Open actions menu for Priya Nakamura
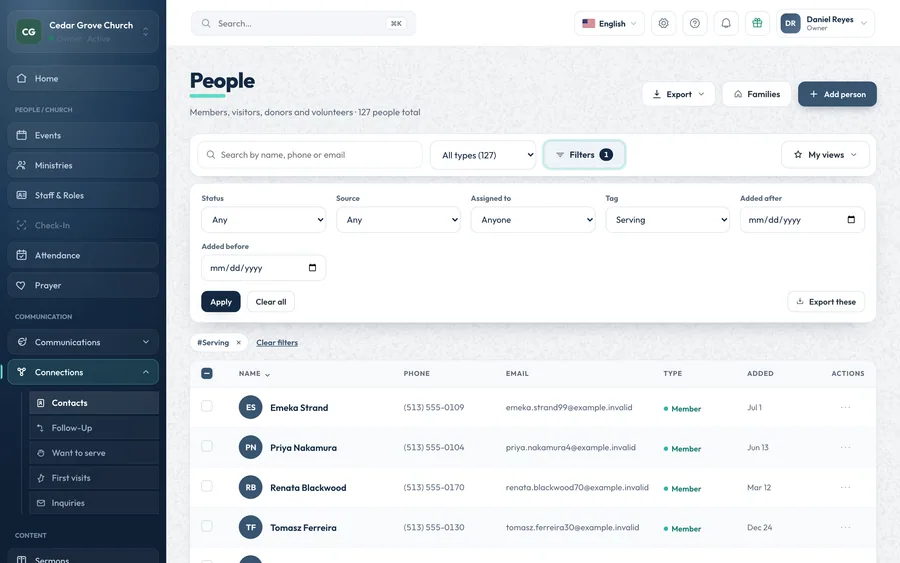900x563 pixels. pyautogui.click(x=845, y=447)
